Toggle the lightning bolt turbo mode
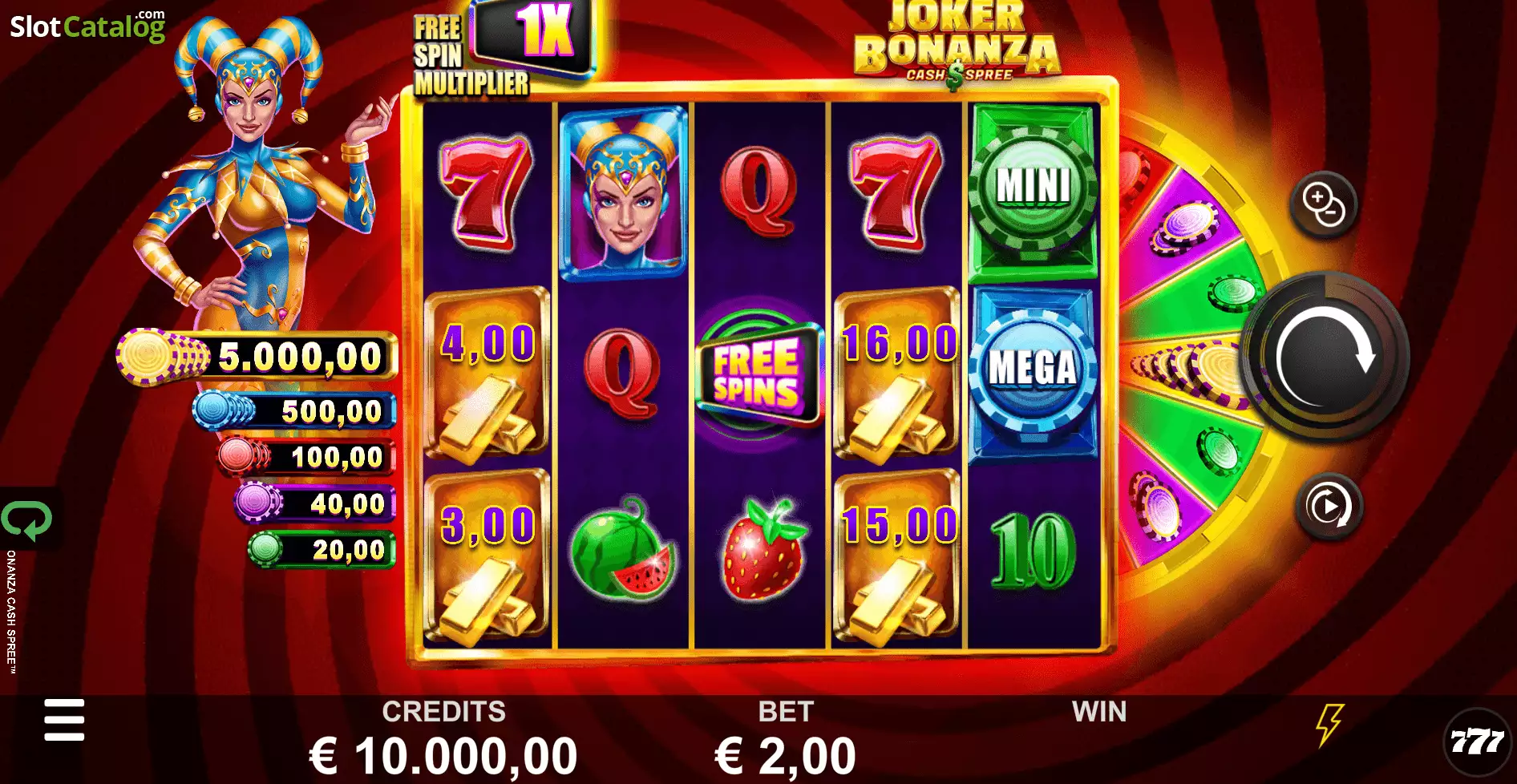 tap(1329, 725)
